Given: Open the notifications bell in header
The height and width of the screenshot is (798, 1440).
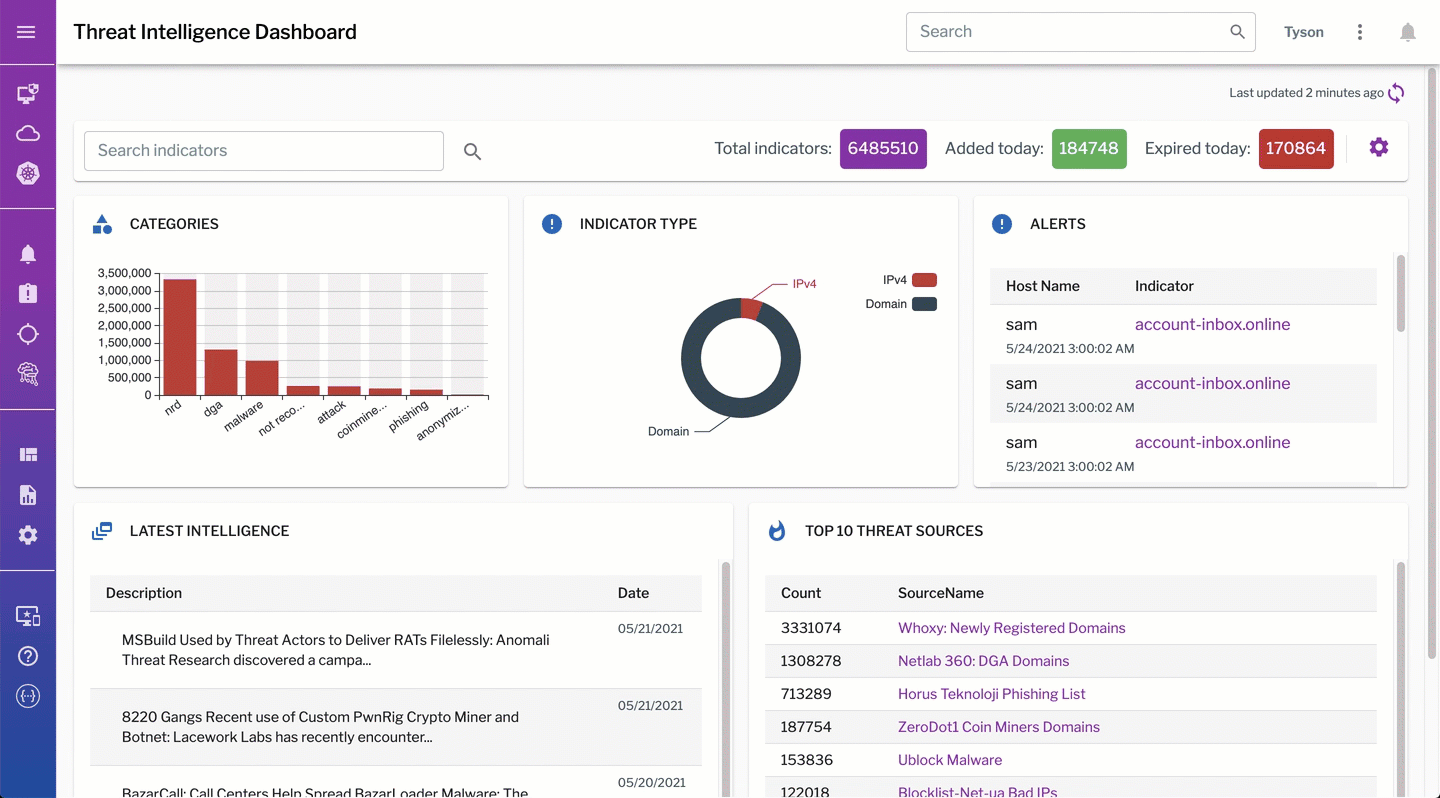Looking at the screenshot, I should 1408,32.
